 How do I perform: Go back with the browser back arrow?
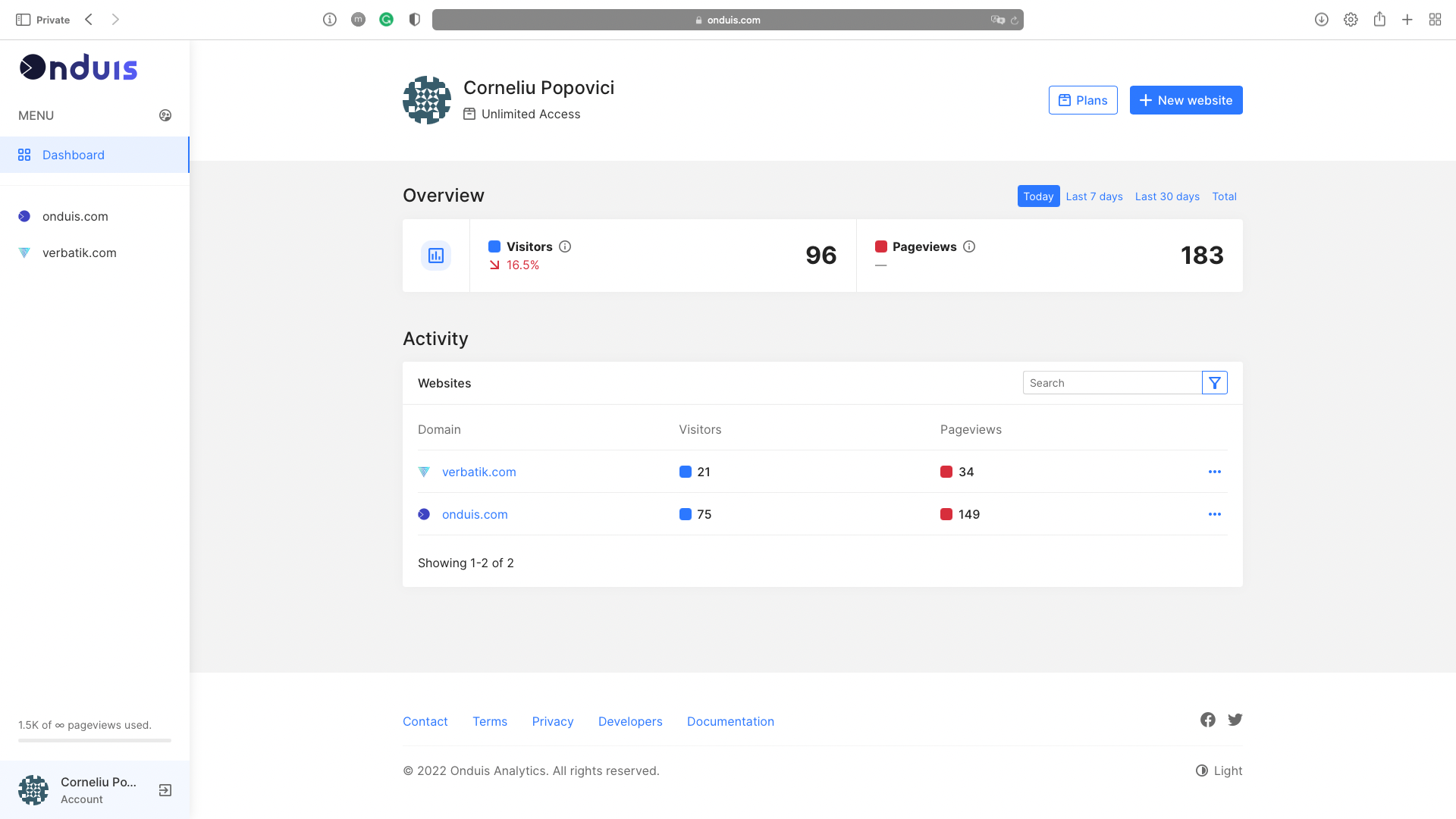click(89, 20)
